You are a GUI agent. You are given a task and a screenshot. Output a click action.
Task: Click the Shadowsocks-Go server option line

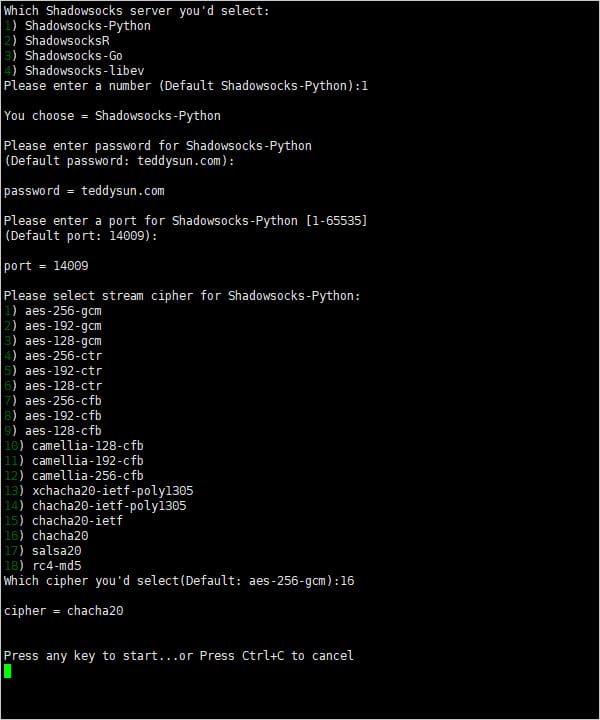click(x=63, y=56)
